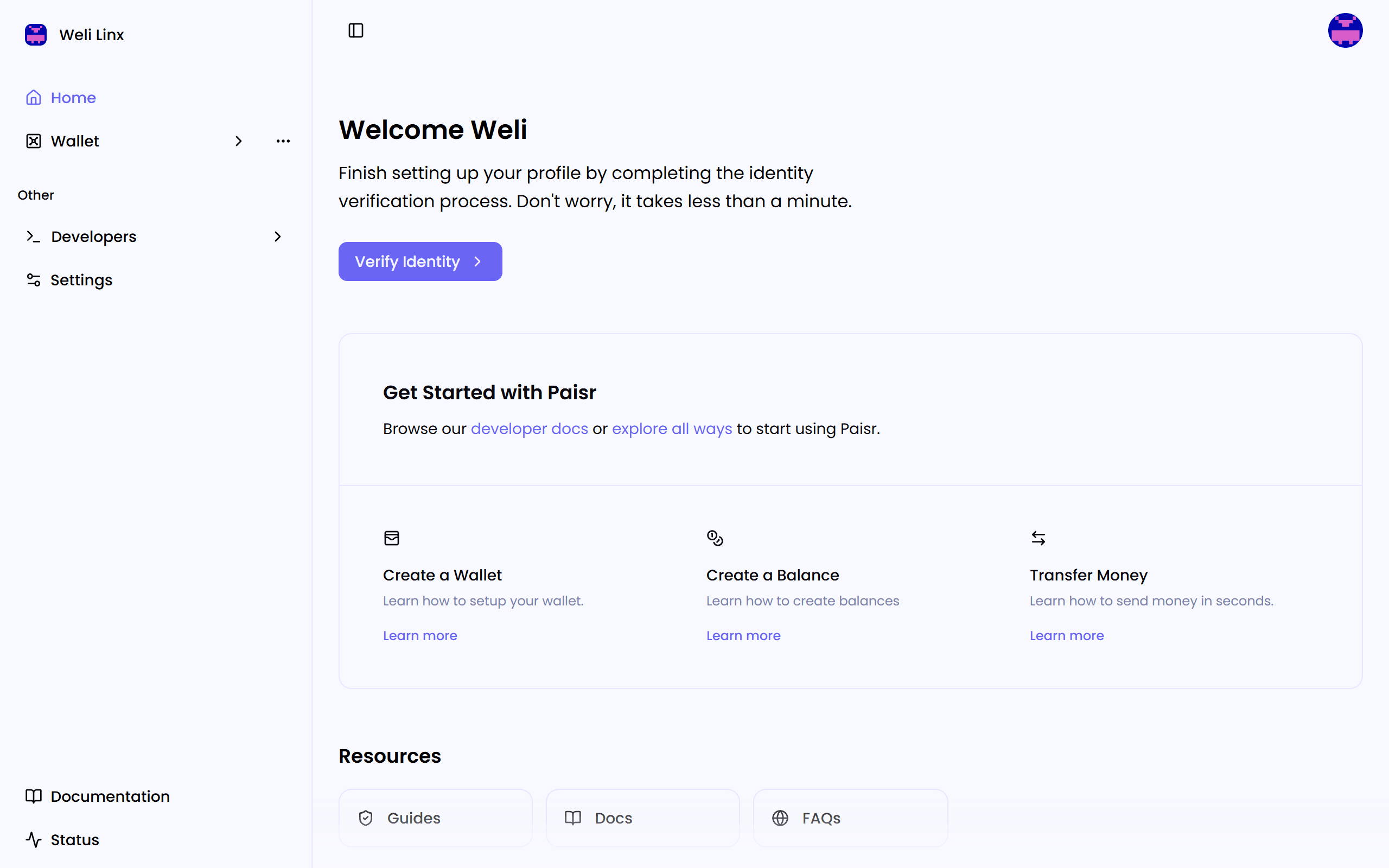
Task: Open the user avatar in top right
Action: pos(1345,30)
